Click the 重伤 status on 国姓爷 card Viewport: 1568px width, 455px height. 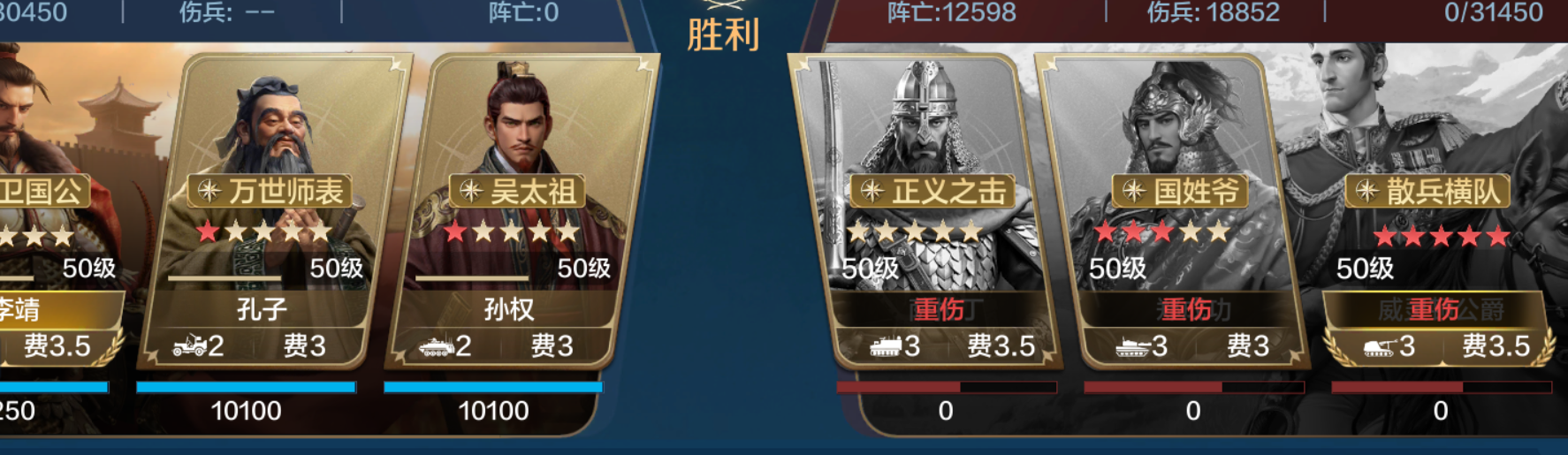(x=1186, y=309)
